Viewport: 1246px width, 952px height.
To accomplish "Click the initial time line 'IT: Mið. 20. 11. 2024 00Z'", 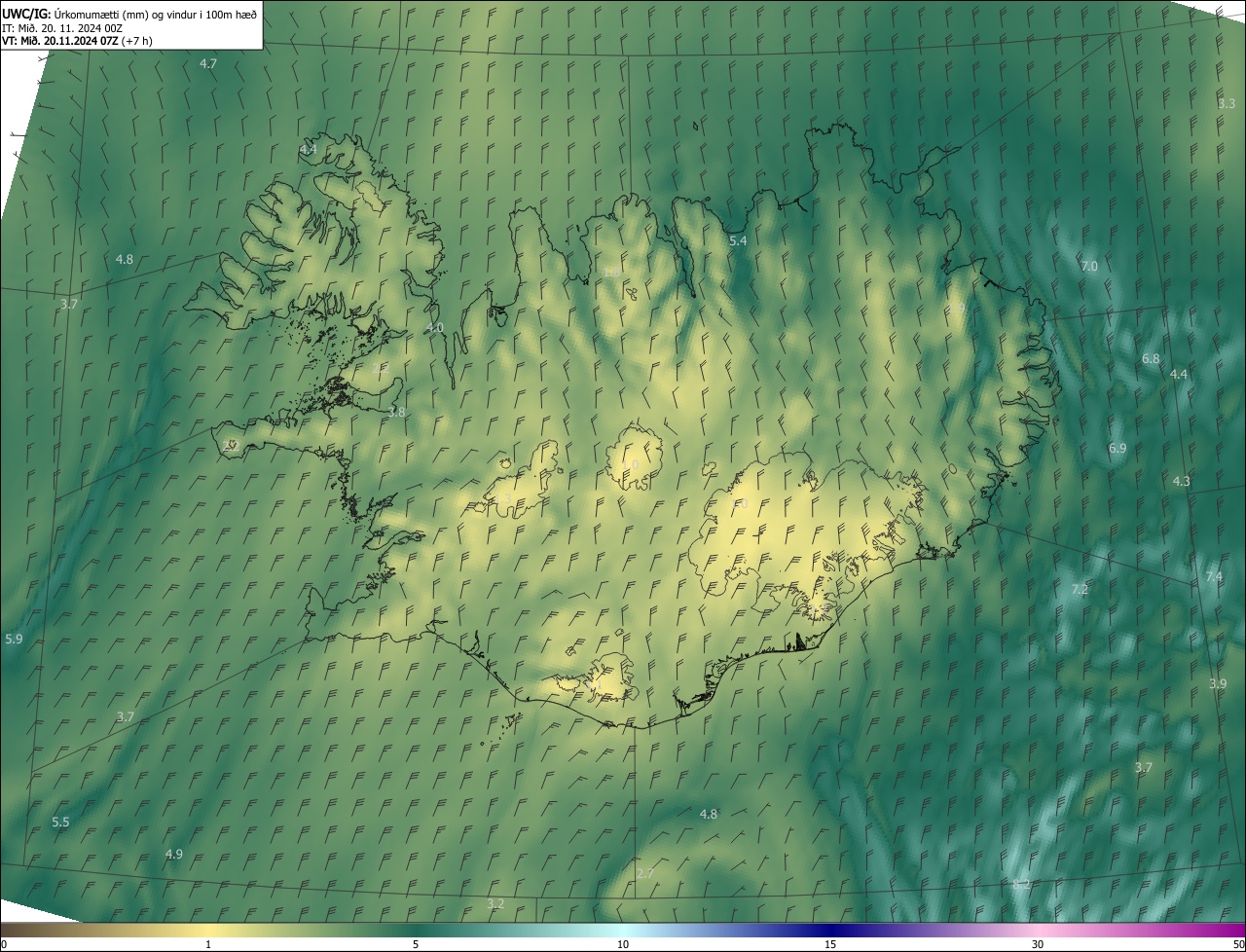I will point(61,27).
